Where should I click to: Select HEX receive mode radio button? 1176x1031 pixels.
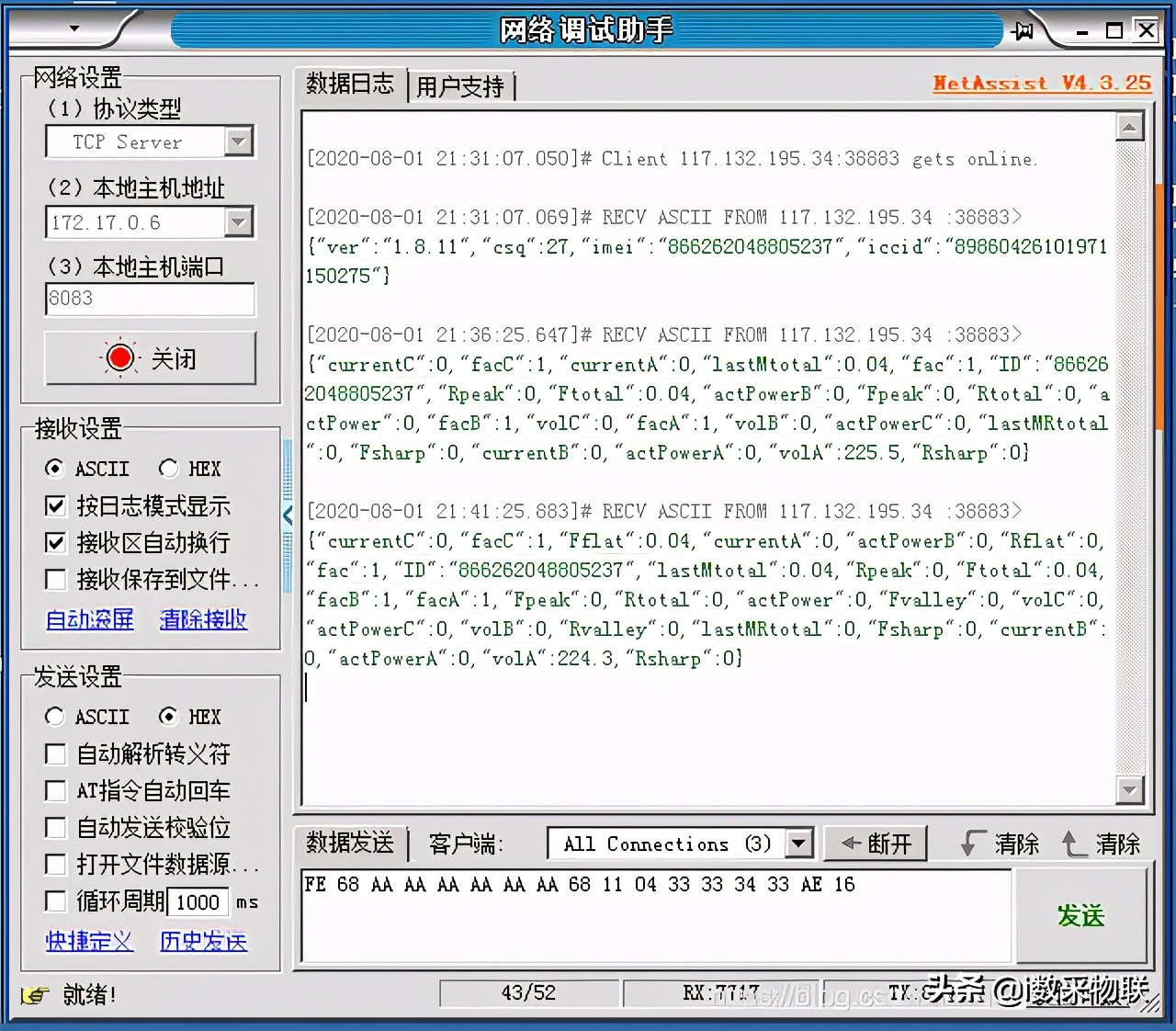click(168, 469)
